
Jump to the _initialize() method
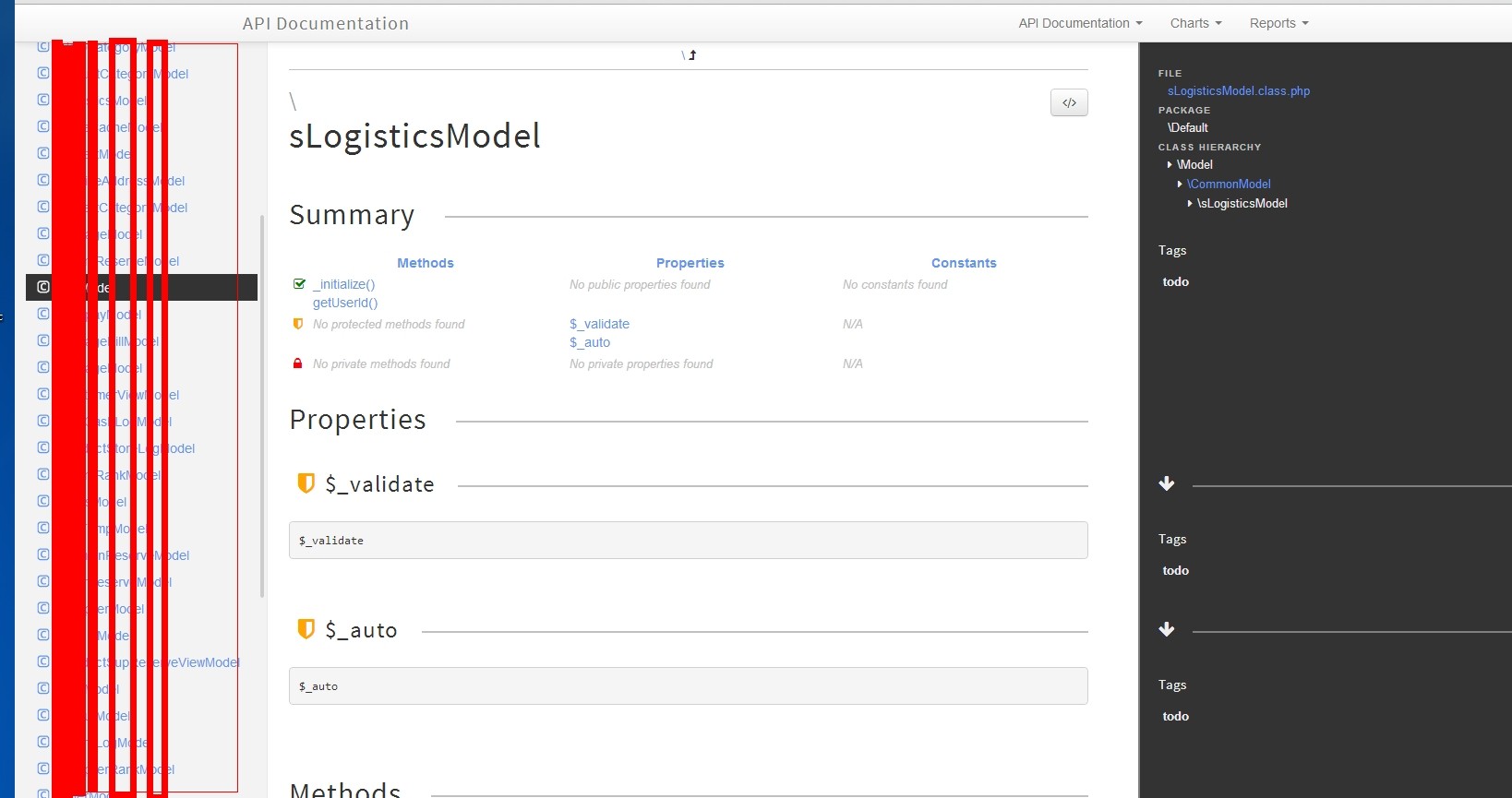pyautogui.click(x=343, y=284)
